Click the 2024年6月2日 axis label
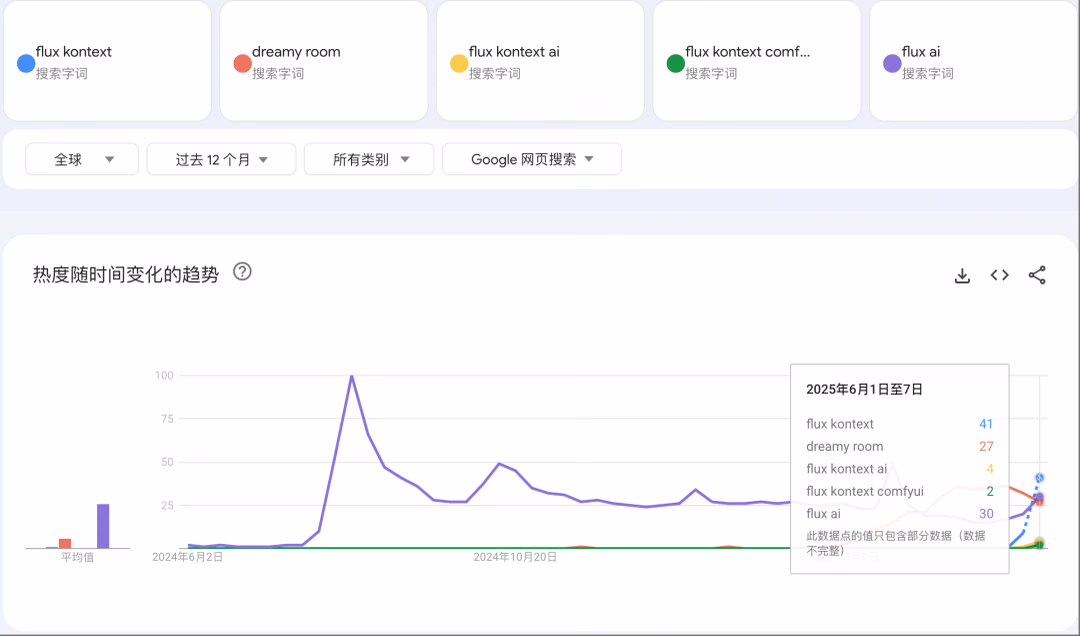1080x636 pixels. click(x=187, y=557)
